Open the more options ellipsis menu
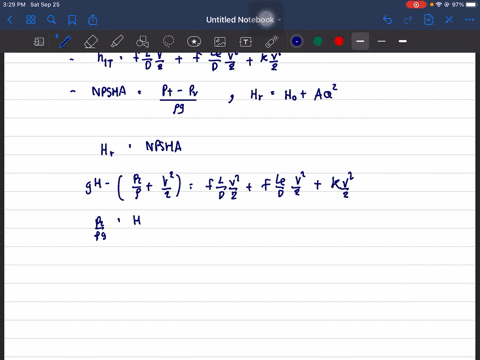The height and width of the screenshot is (360, 480). coord(469,20)
